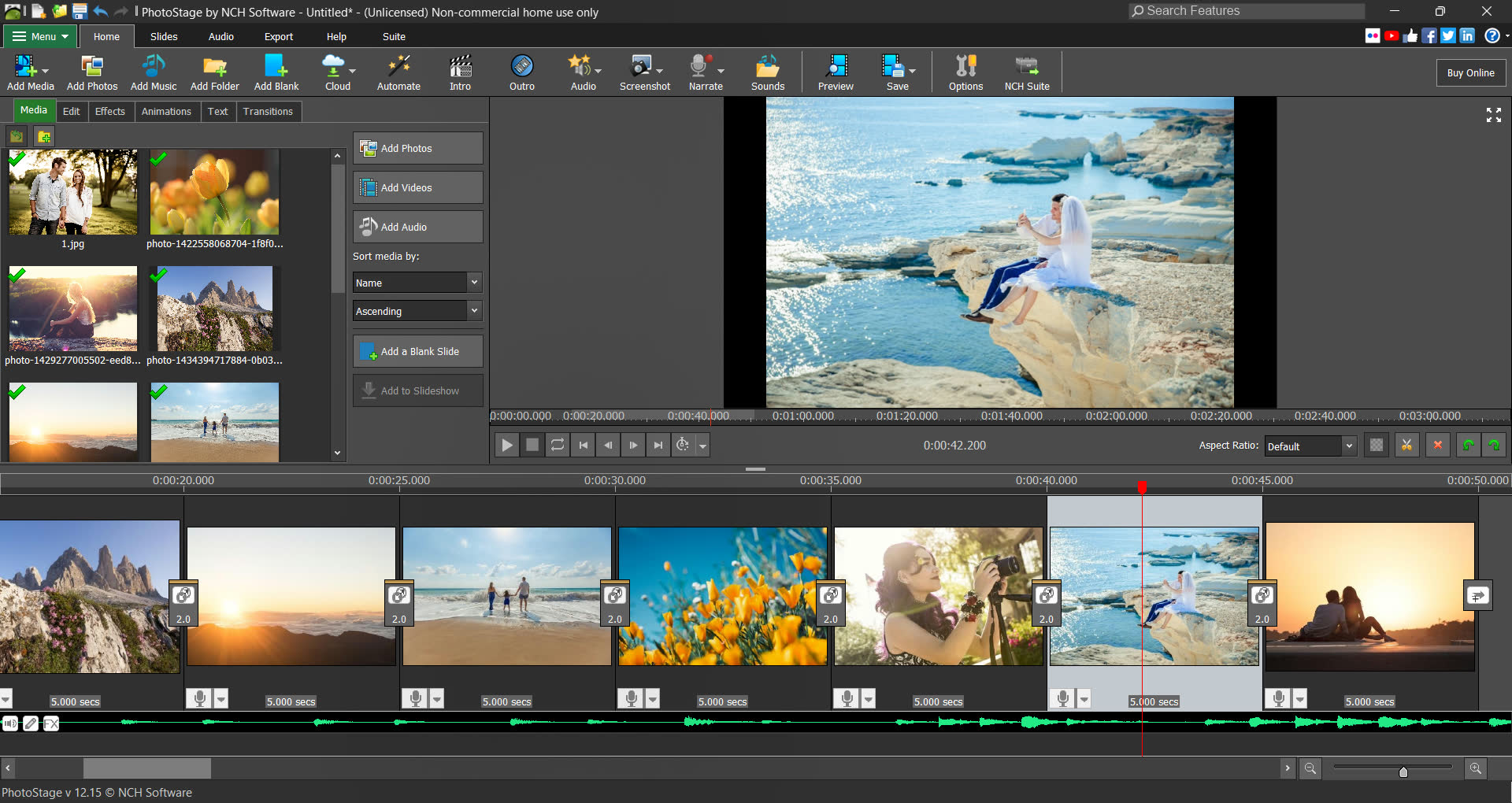The width and height of the screenshot is (1512, 803).
Task: Expand the Narrate dropdown arrow
Action: 721,71
